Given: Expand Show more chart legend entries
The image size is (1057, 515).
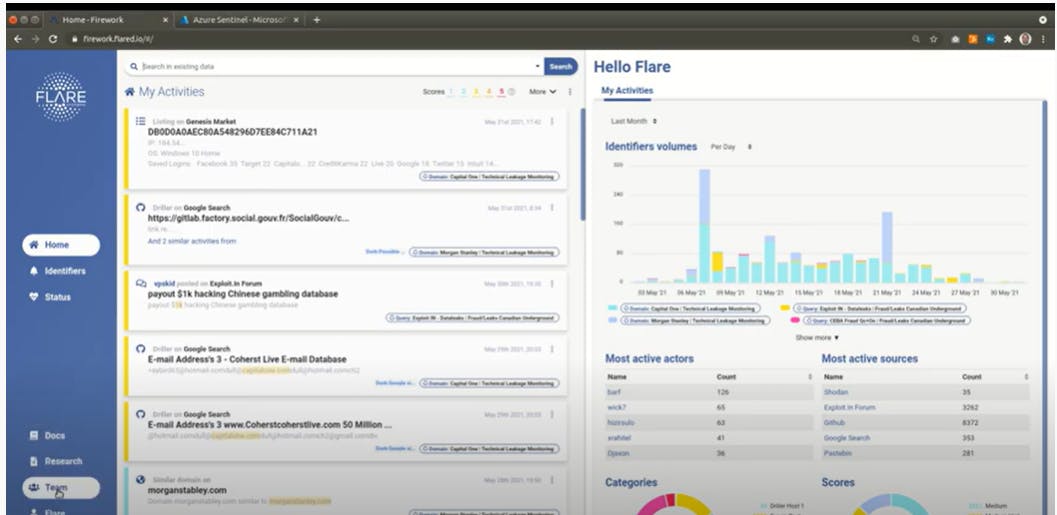Looking at the screenshot, I should [817, 337].
